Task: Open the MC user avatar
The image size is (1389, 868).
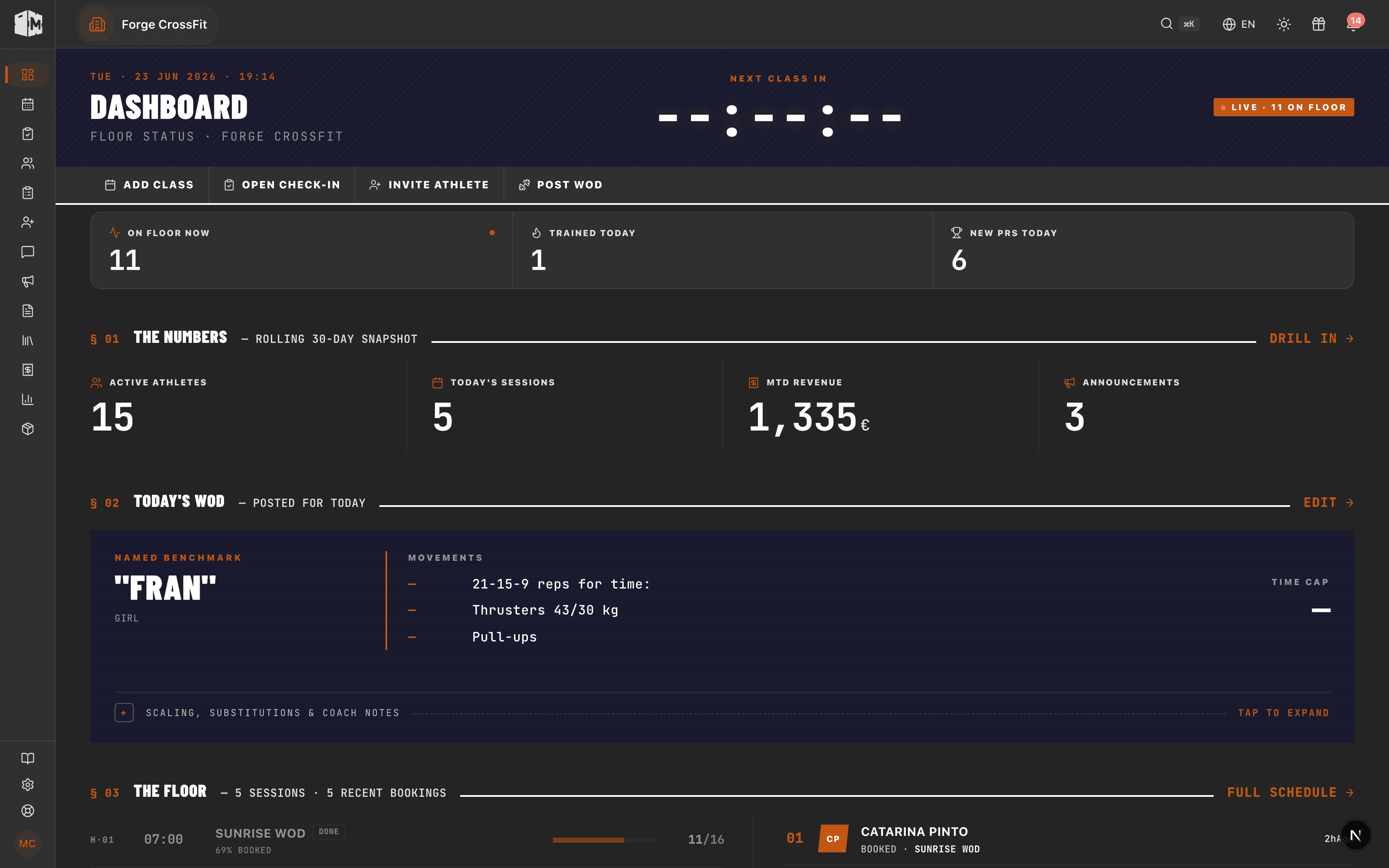Action: (27, 843)
